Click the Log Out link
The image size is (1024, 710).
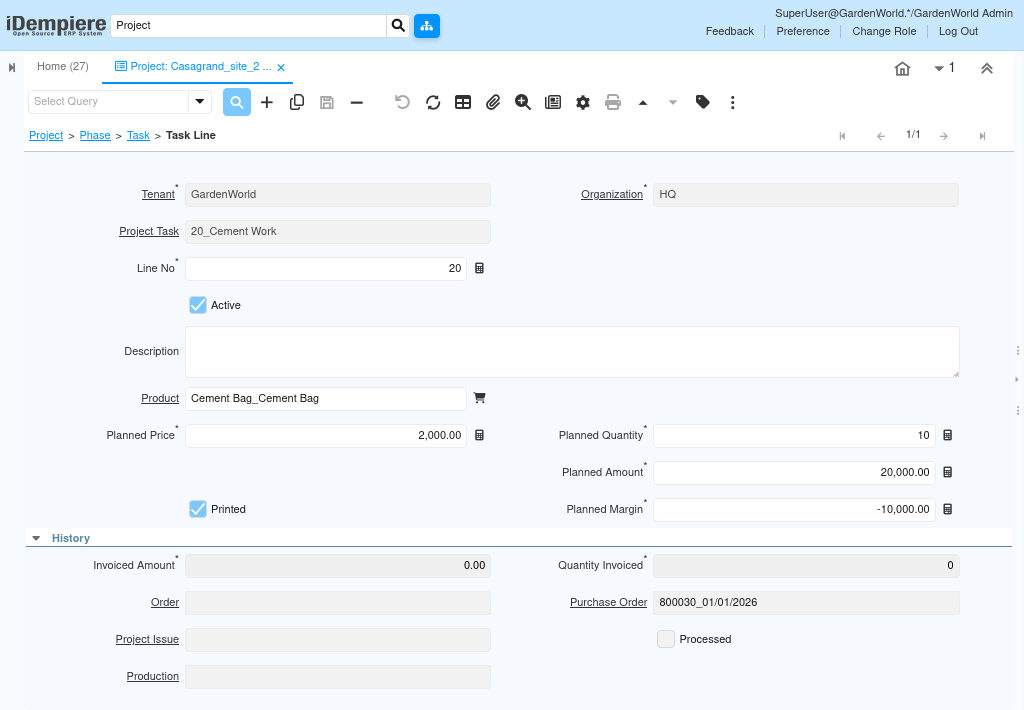click(958, 31)
